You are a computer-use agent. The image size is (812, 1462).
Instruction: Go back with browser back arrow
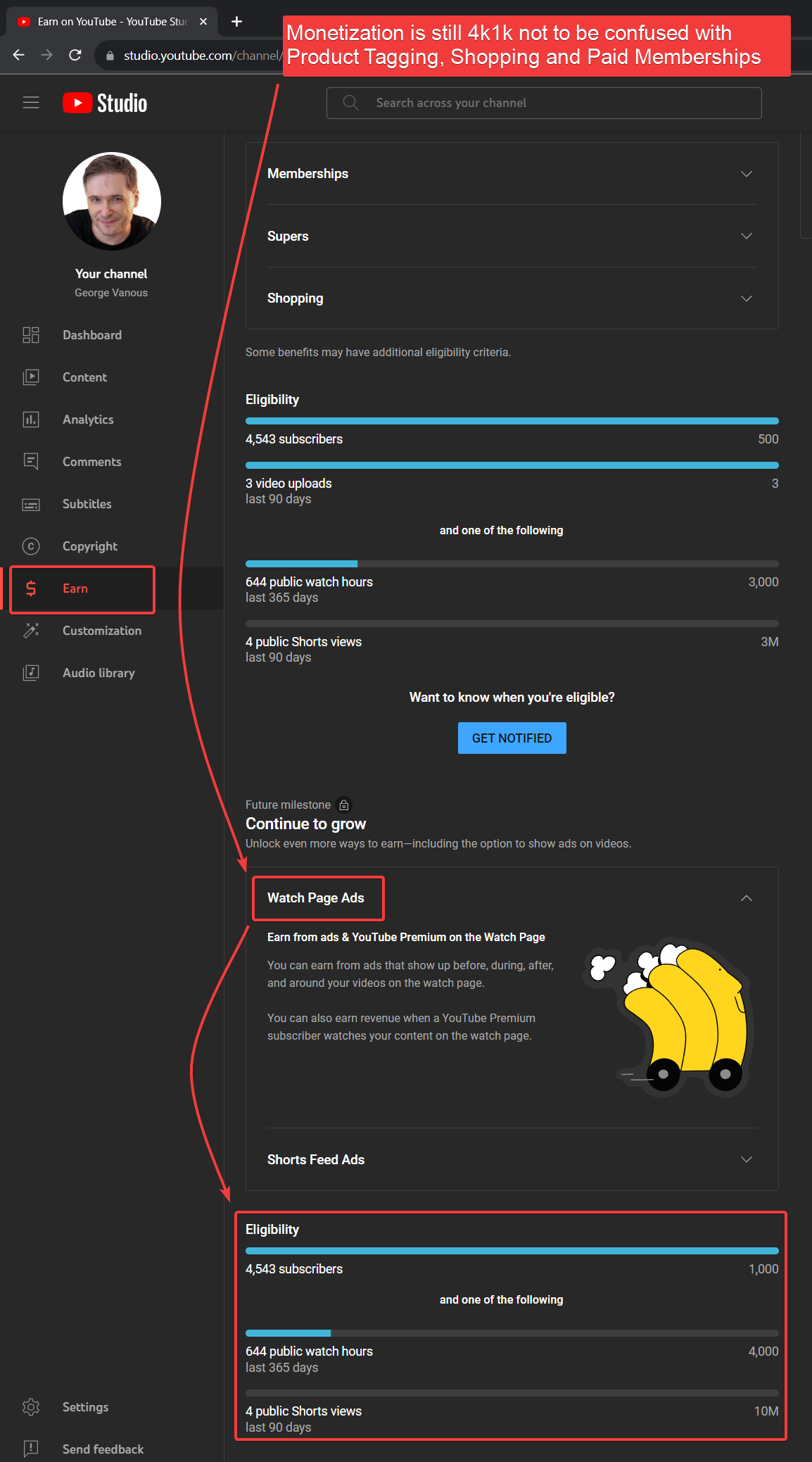pos(19,55)
